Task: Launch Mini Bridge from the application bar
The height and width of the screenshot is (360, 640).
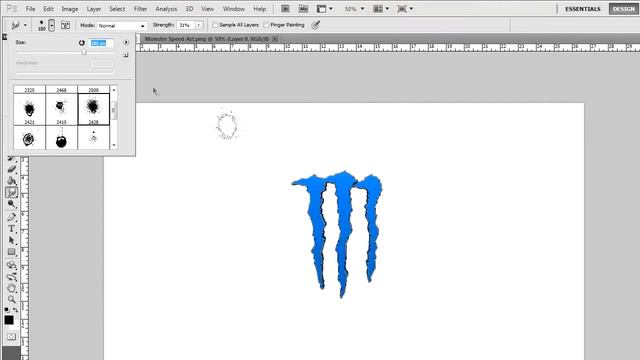Action: click(x=303, y=9)
